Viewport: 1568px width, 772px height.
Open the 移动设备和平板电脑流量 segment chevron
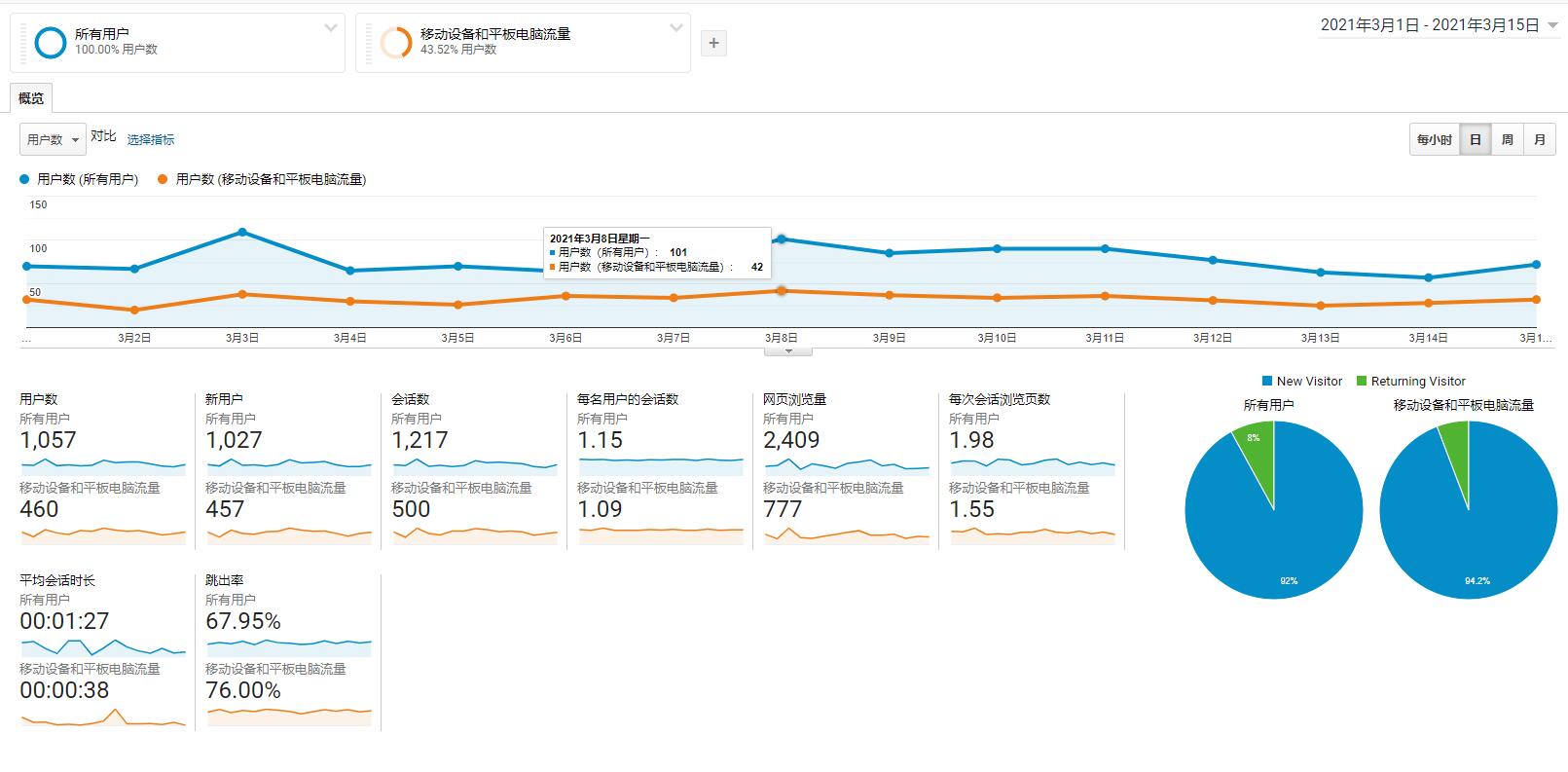(676, 28)
